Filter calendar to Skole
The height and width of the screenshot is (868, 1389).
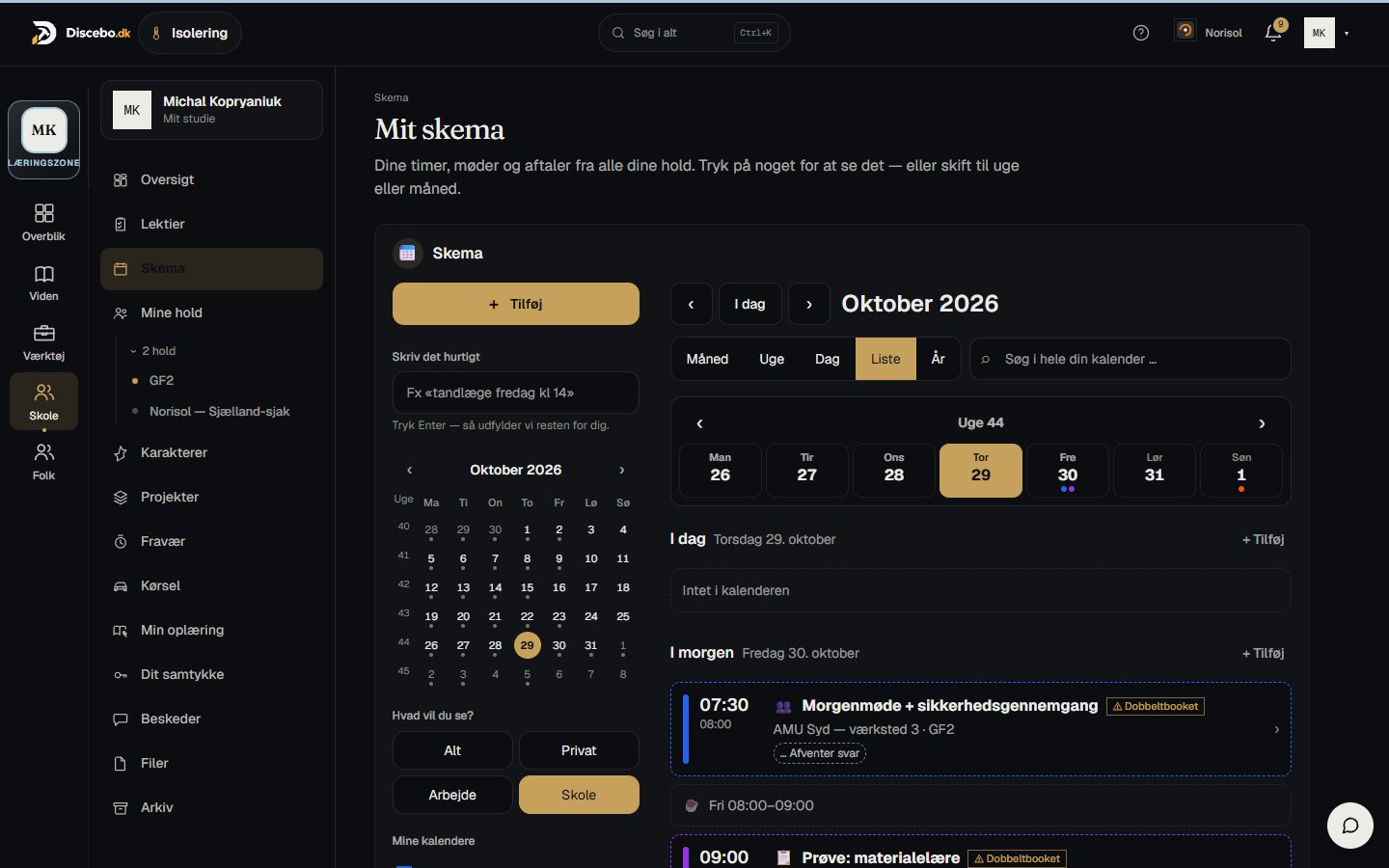[579, 795]
